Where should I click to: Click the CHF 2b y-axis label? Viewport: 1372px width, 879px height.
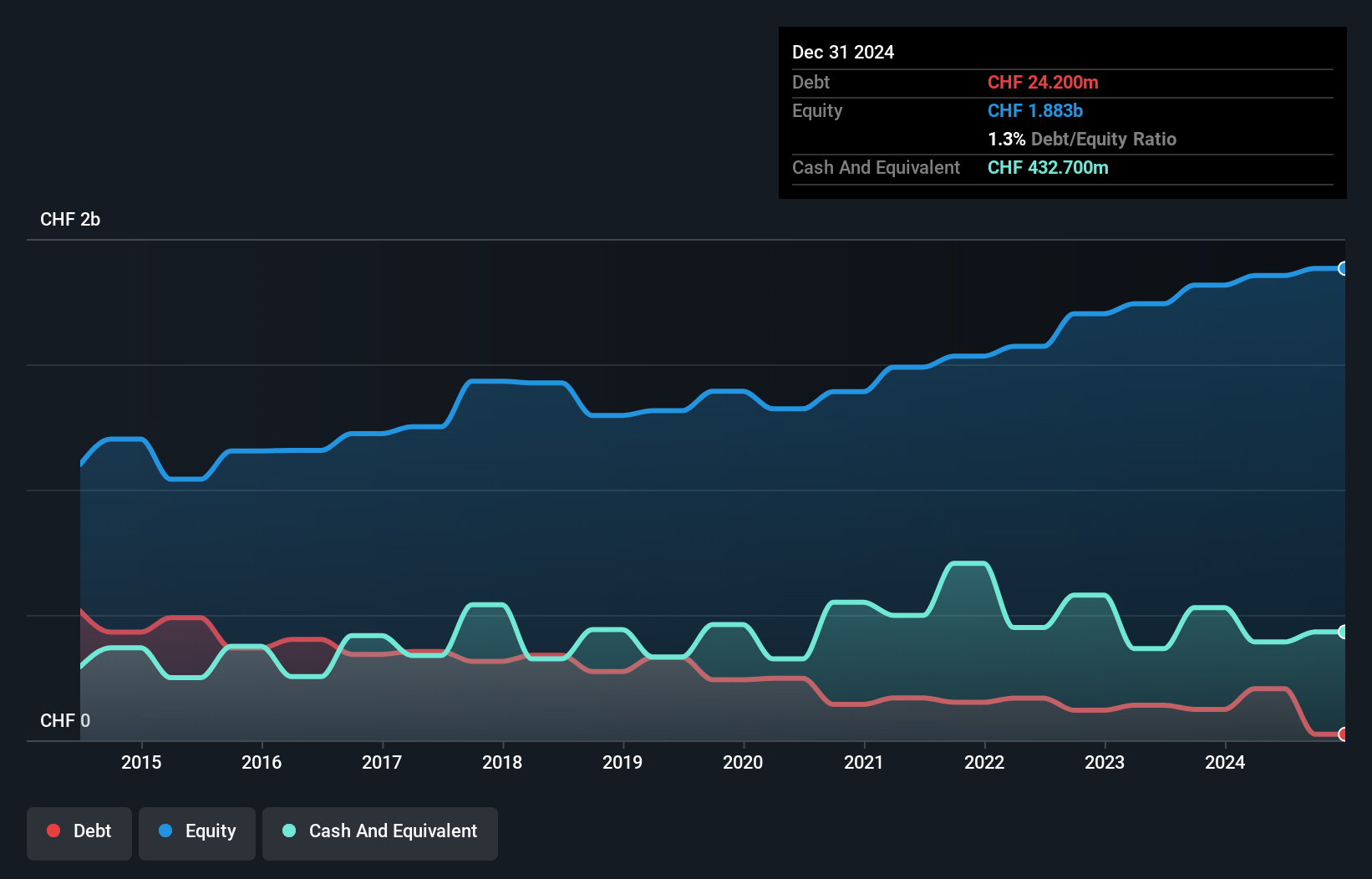[x=70, y=219]
